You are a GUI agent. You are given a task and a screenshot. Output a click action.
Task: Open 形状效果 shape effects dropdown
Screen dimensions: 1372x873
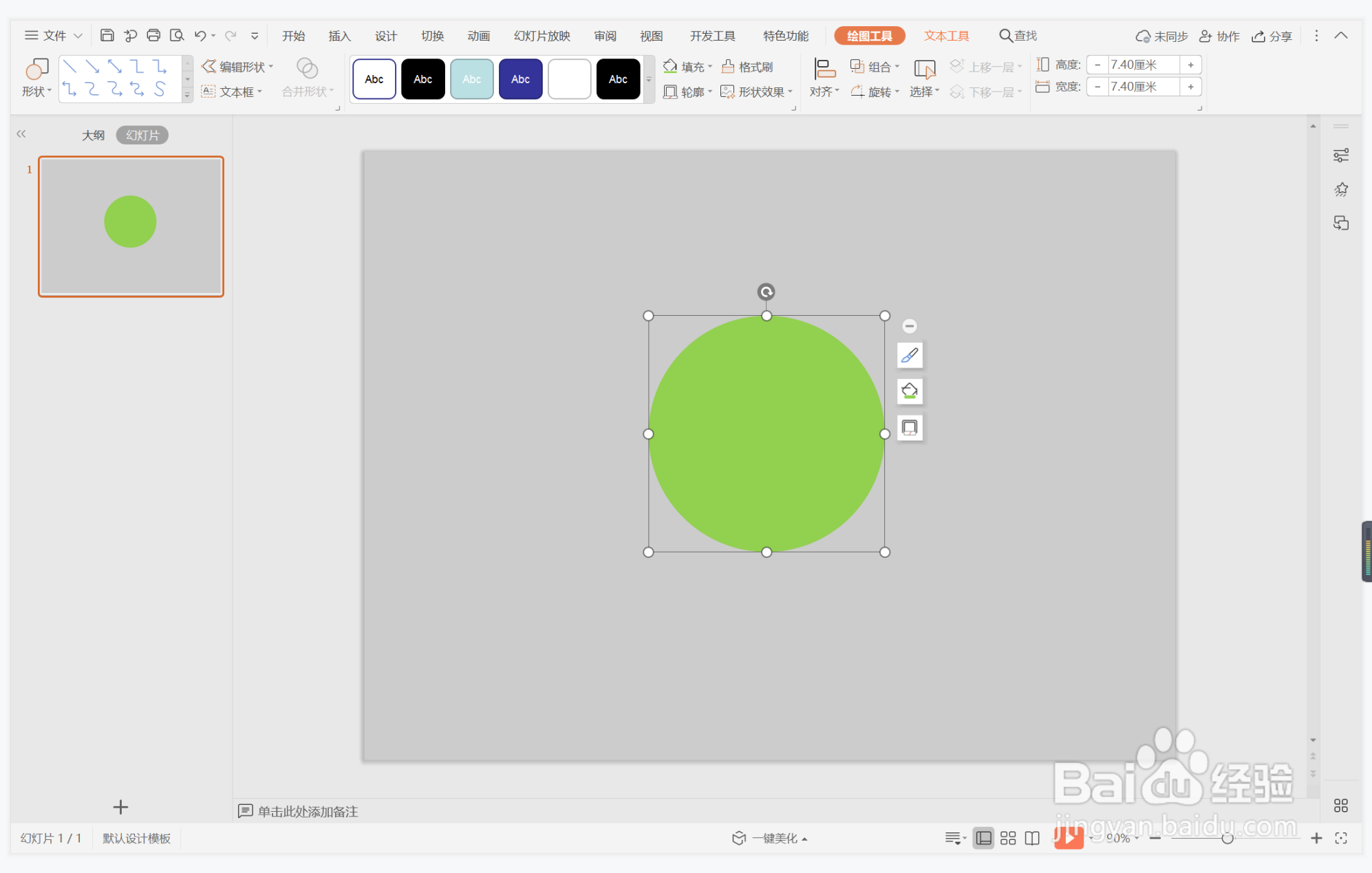pyautogui.click(x=757, y=91)
